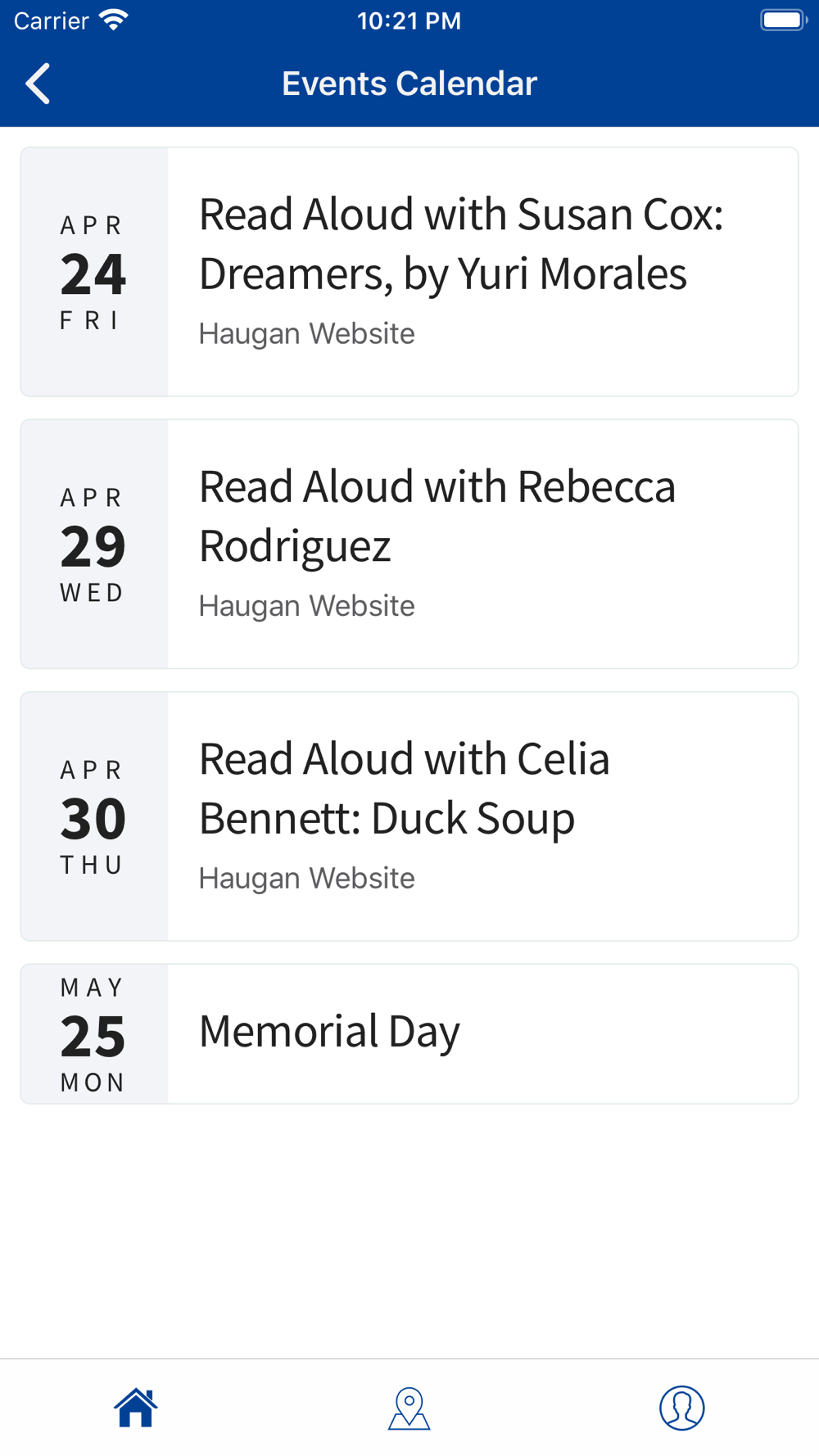
Task: Tap the 10:21 PM clock in status bar
Action: [409, 20]
